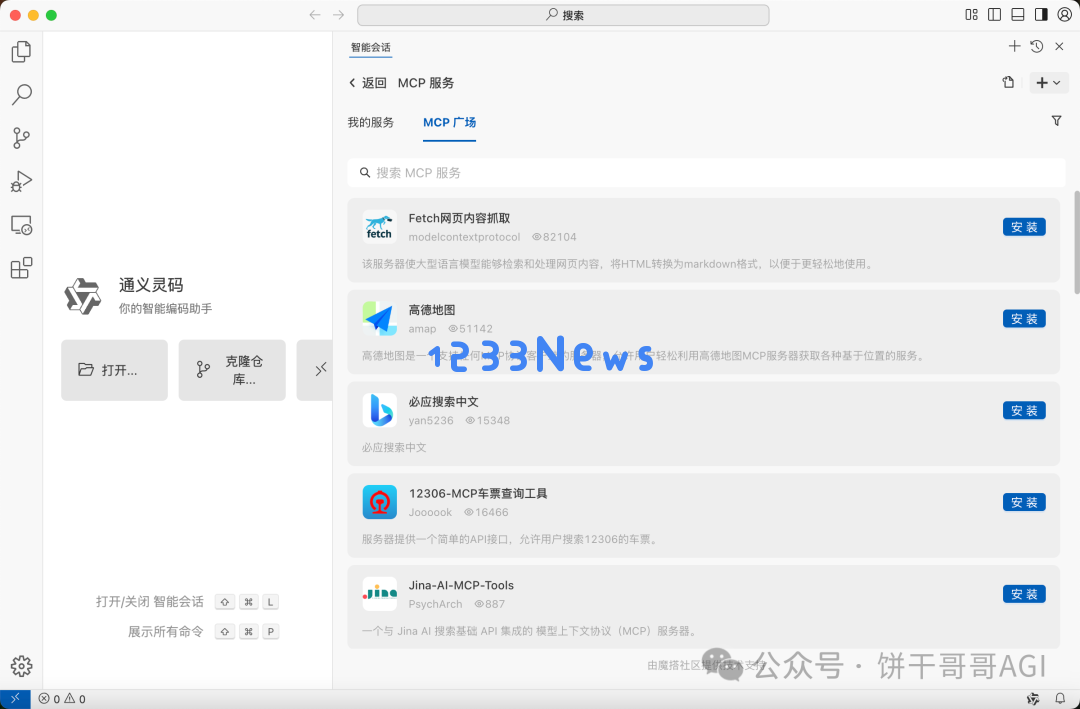Click the 高德地图 paper plane logo
Image resolution: width=1080 pixels, height=709 pixels.
380,318
